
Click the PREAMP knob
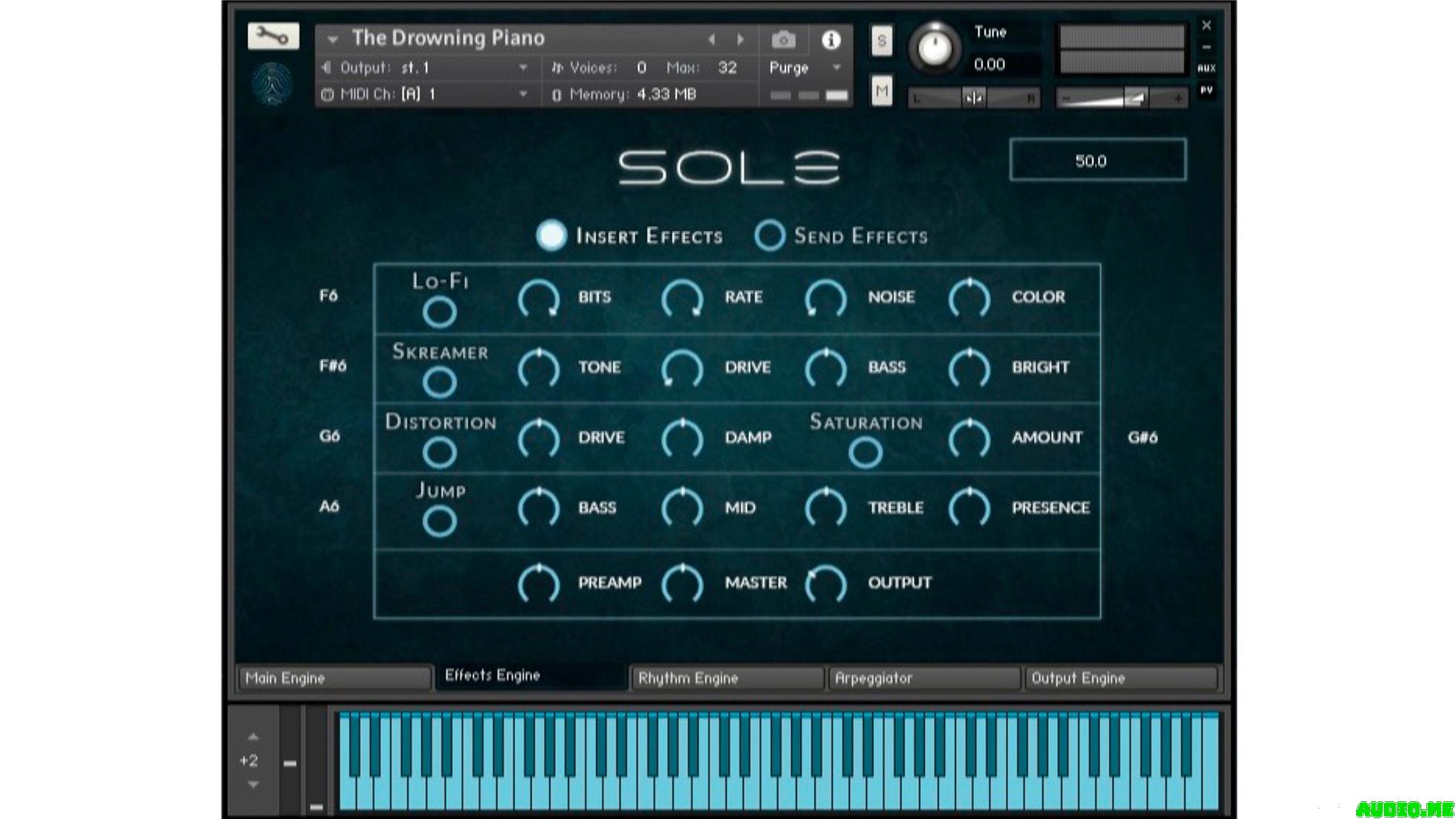(539, 583)
